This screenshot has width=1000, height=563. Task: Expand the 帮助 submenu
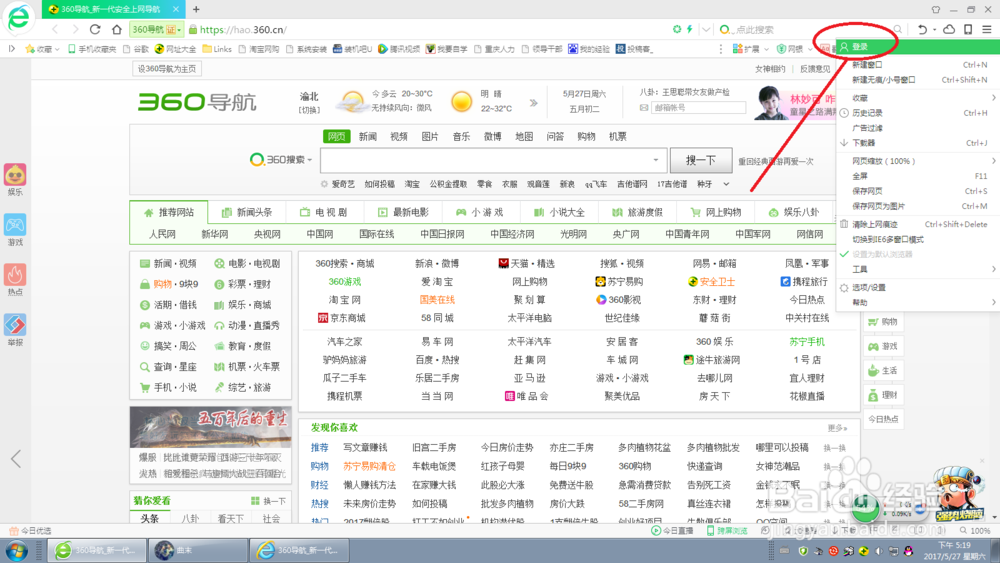(916, 302)
